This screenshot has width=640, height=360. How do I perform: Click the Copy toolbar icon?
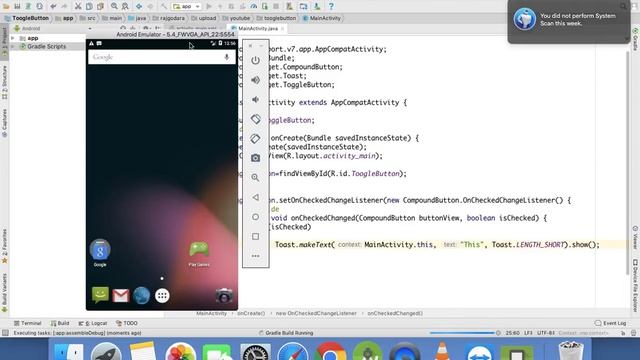point(89,6)
